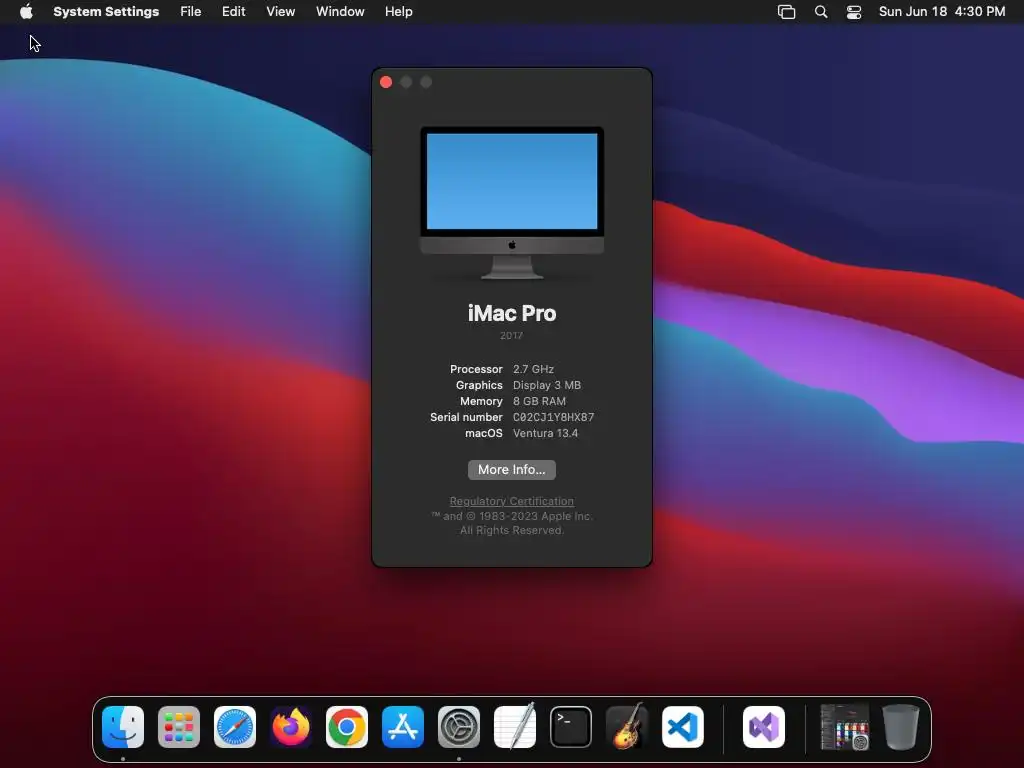This screenshot has width=1024, height=768.
Task: Open Control Center in menu bar
Action: [854, 12]
